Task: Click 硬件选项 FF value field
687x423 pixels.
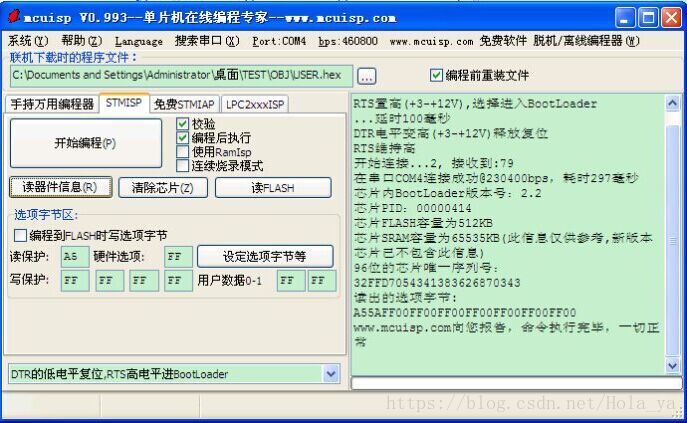Action: (x=178, y=256)
